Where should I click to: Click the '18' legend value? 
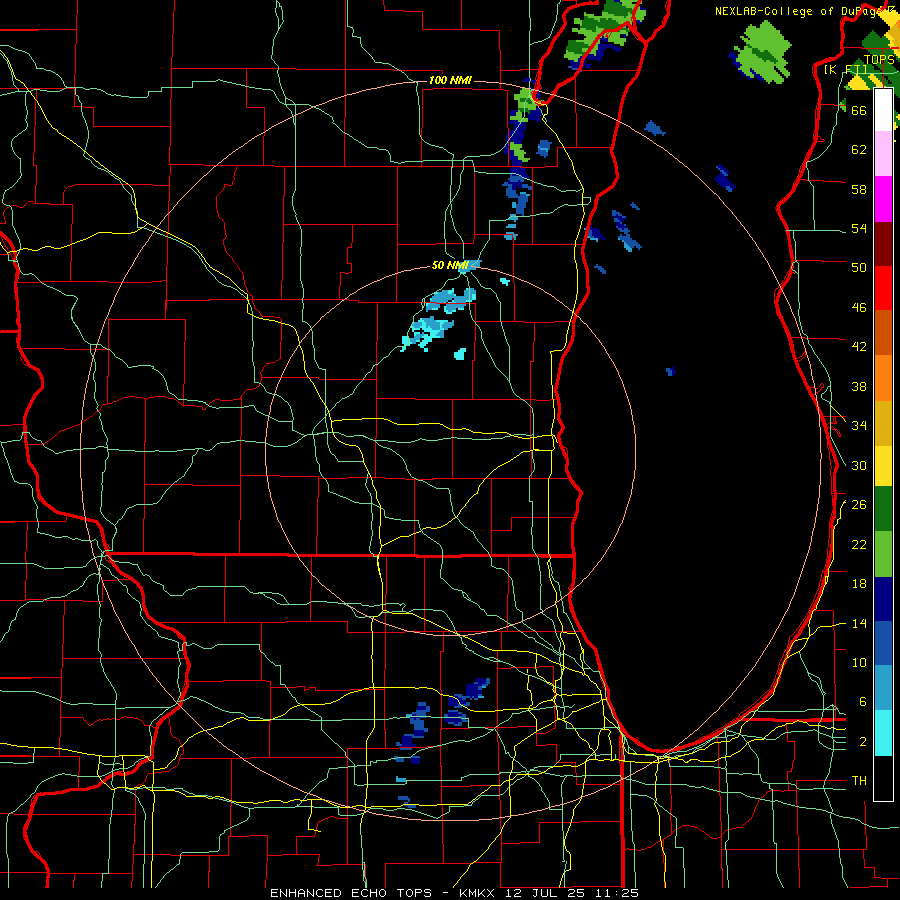click(859, 584)
